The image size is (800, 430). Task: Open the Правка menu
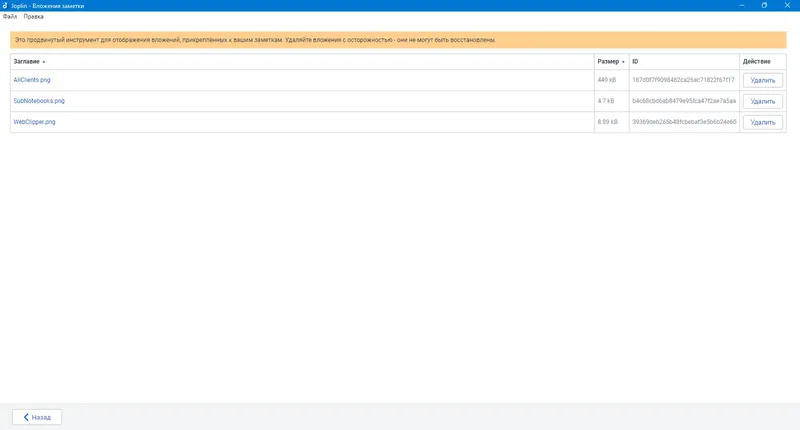point(34,16)
